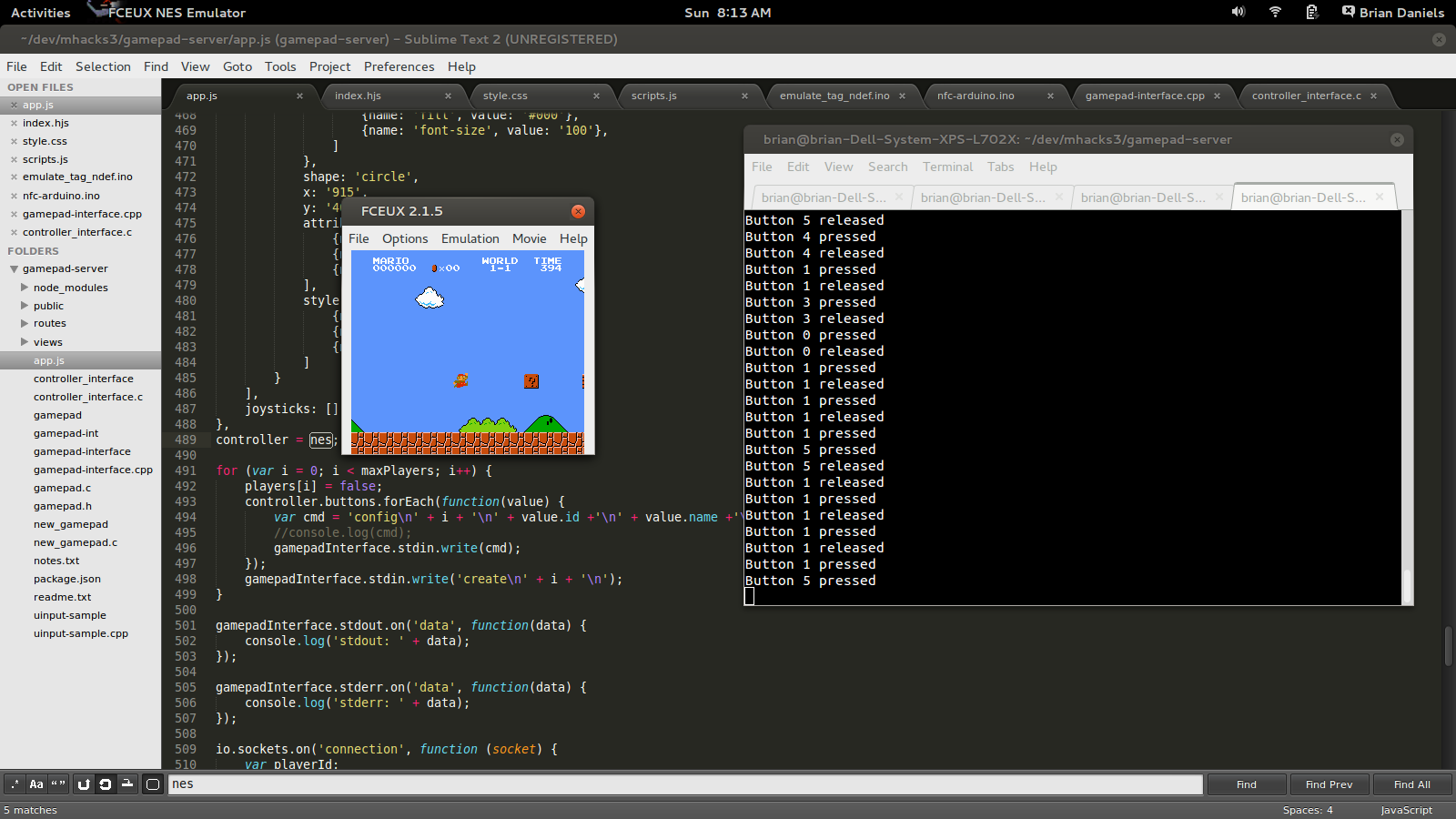1456x819 pixels.
Task: Click Activities in the top bar
Action: click(40, 13)
